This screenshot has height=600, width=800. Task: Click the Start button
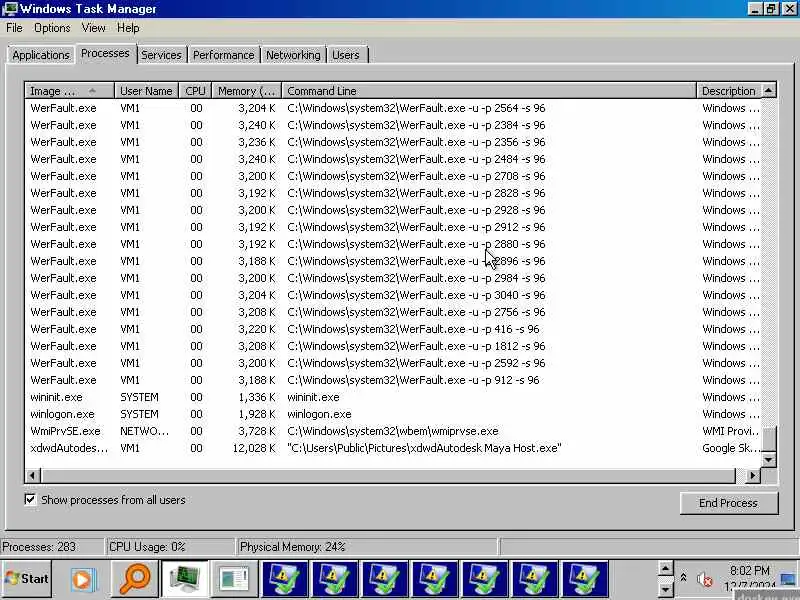(x=27, y=579)
